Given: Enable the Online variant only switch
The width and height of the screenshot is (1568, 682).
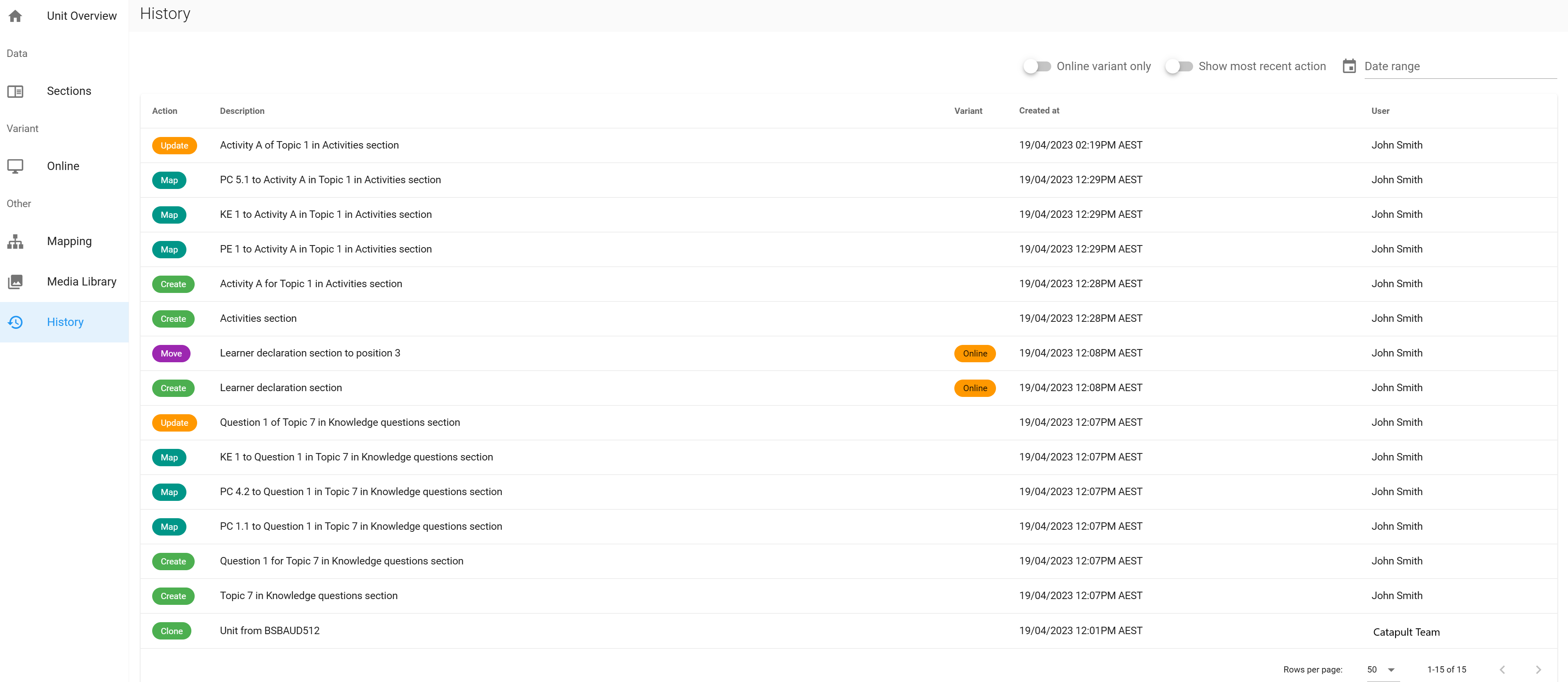Looking at the screenshot, I should point(1037,66).
